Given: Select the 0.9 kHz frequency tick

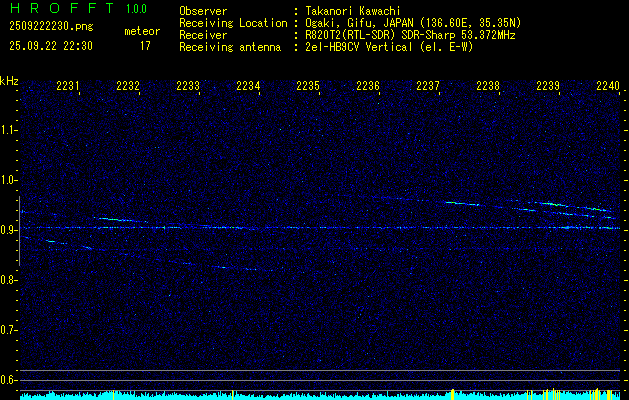Looking at the screenshot, I should click(x=9, y=230).
